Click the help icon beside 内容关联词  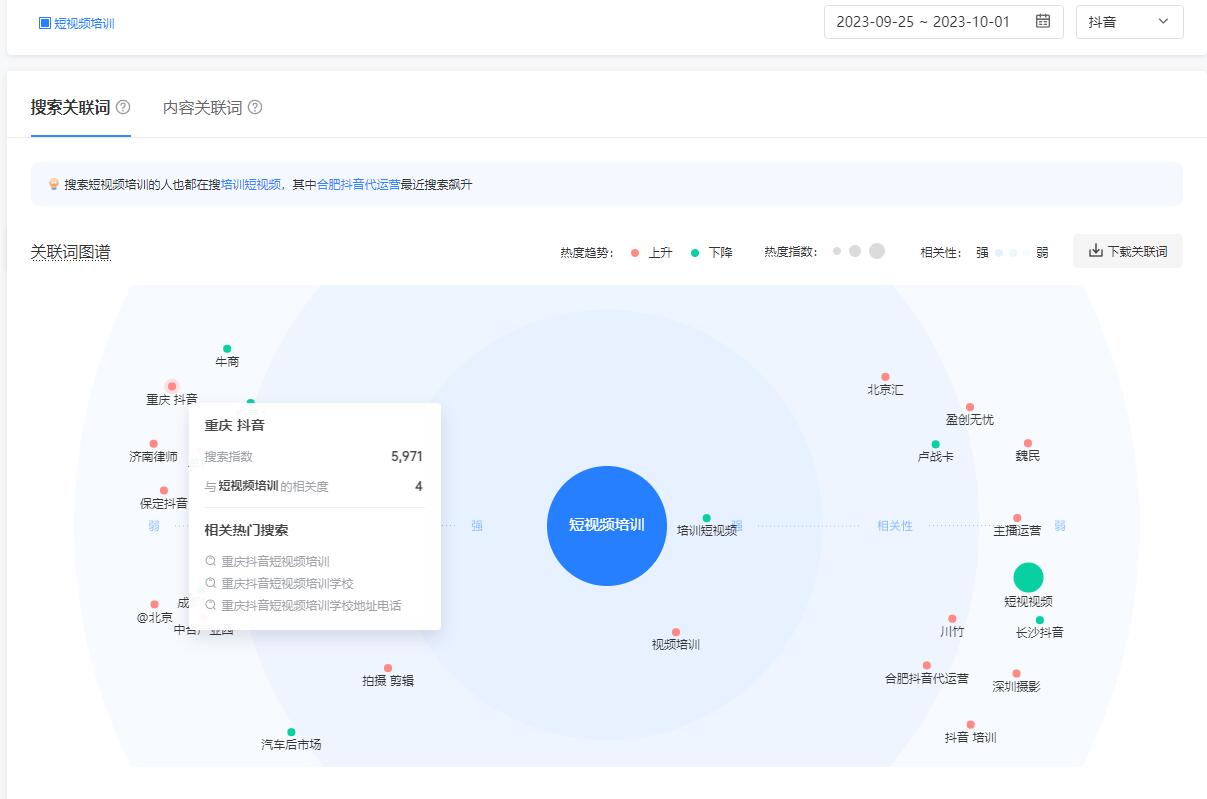(x=255, y=107)
